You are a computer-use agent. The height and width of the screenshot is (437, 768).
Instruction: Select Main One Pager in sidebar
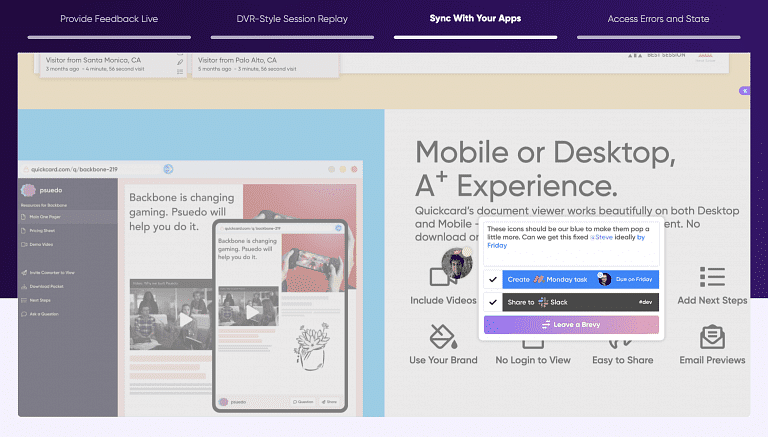(x=68, y=217)
